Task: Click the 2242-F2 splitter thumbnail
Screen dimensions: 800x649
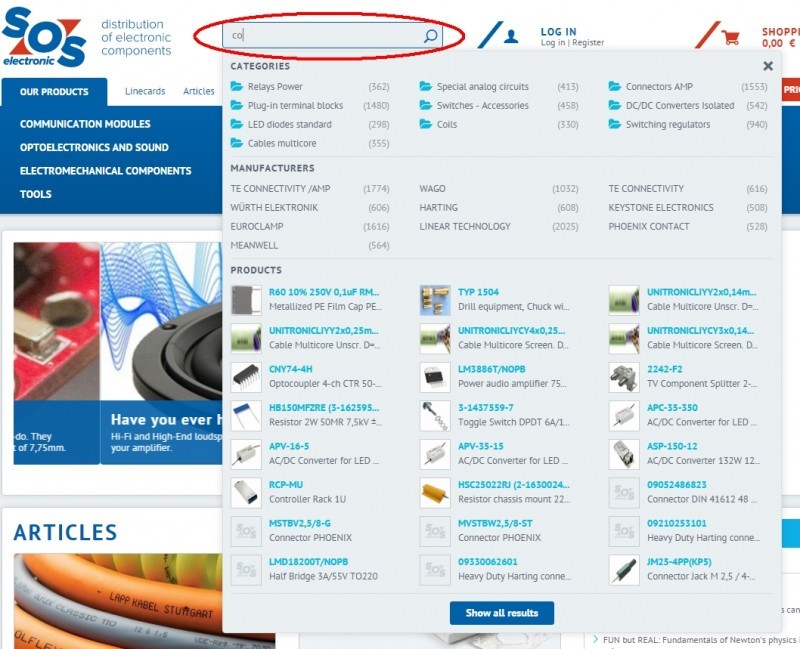Action: [624, 377]
